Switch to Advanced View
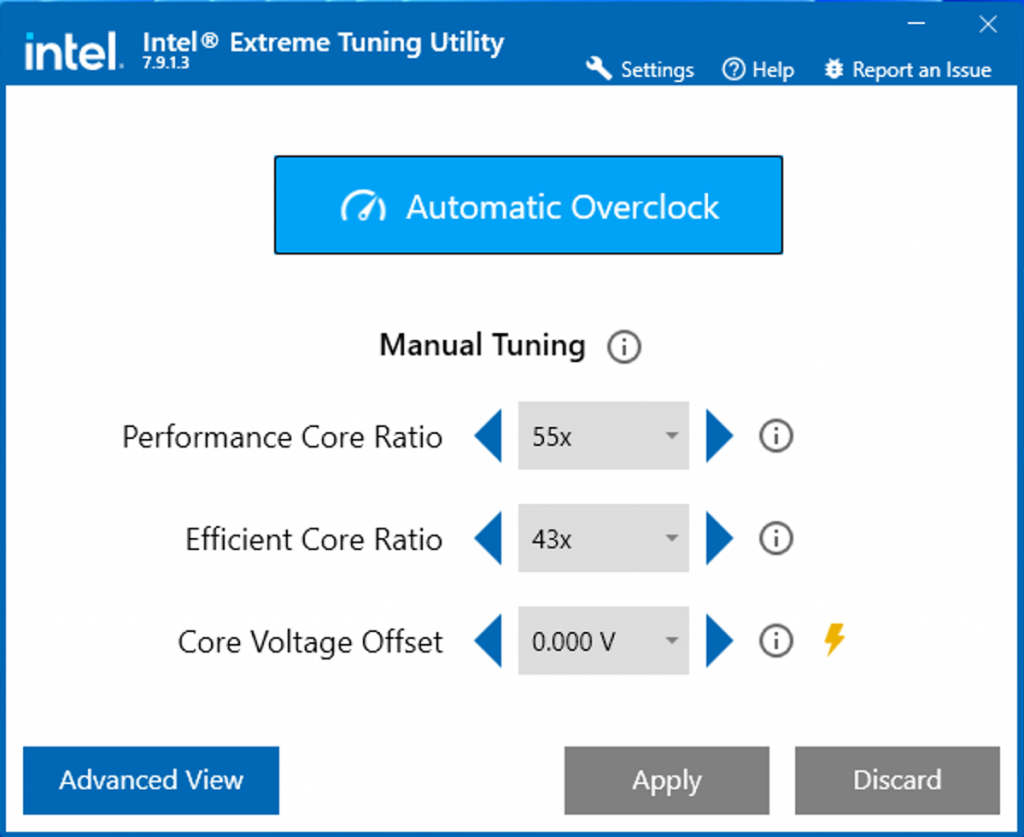1024x837 pixels. tap(151, 780)
